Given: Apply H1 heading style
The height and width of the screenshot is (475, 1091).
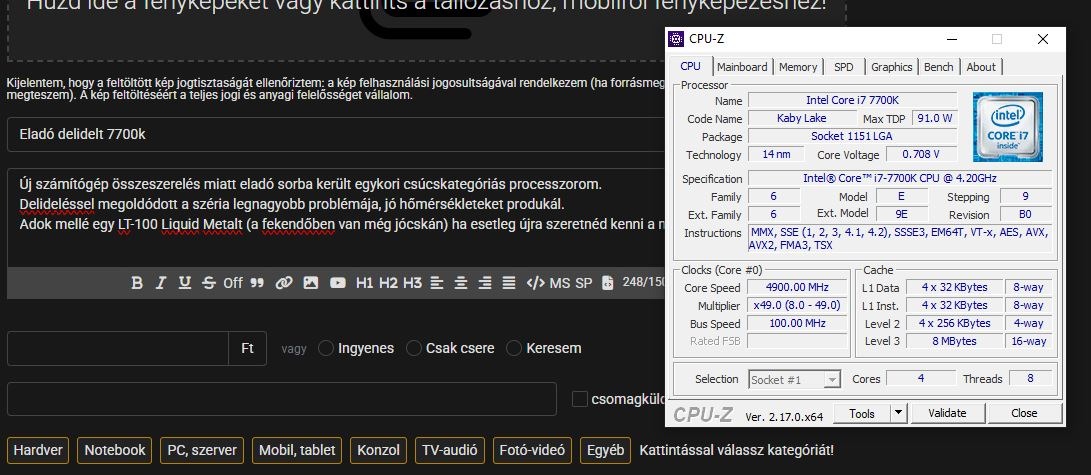Looking at the screenshot, I should pos(365,283).
